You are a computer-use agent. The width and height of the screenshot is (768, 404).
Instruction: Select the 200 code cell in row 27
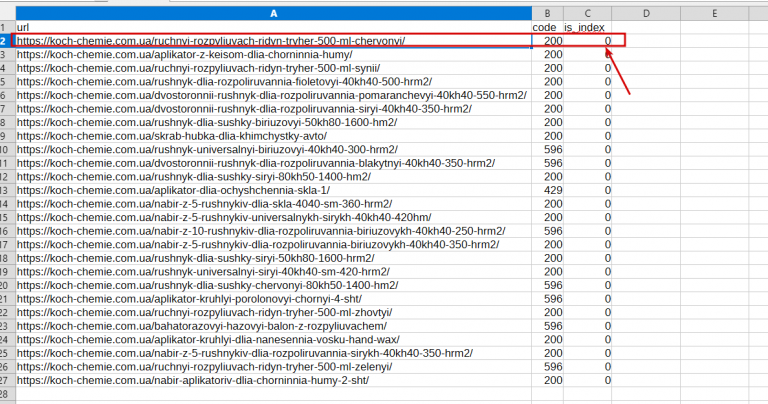pyautogui.click(x=547, y=380)
